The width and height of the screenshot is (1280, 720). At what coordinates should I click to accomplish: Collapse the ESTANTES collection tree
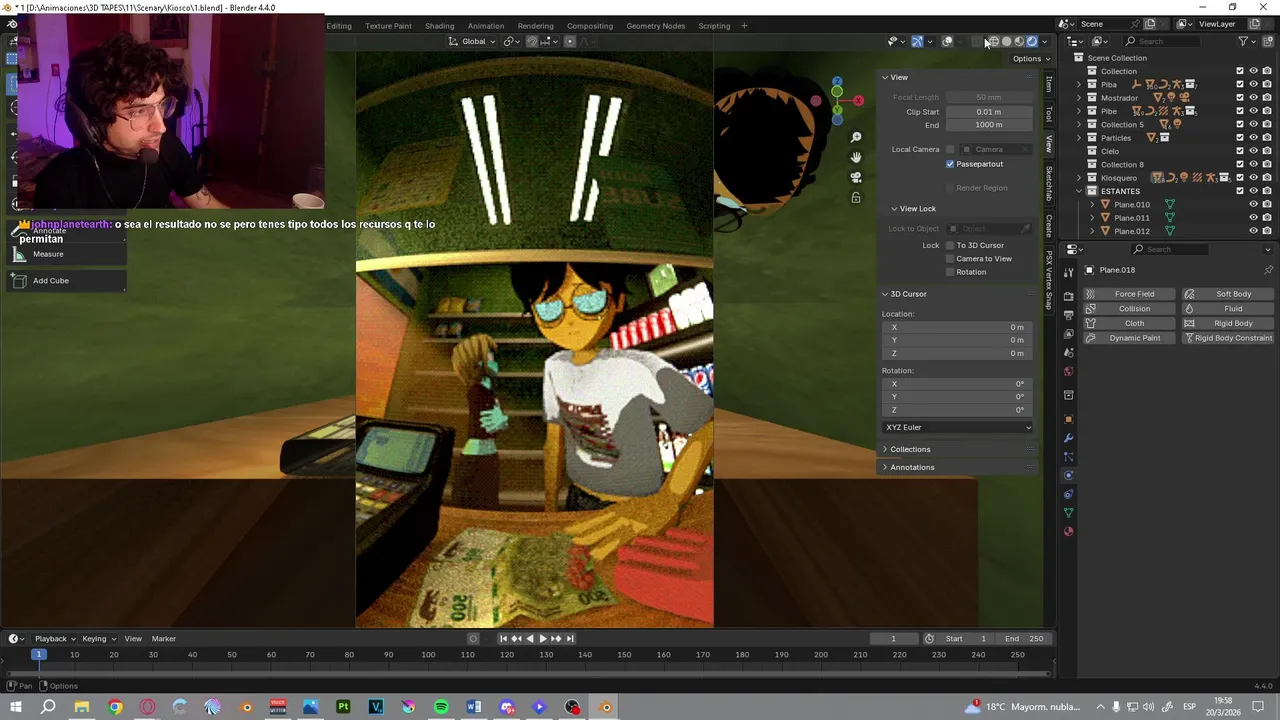pyautogui.click(x=1079, y=191)
